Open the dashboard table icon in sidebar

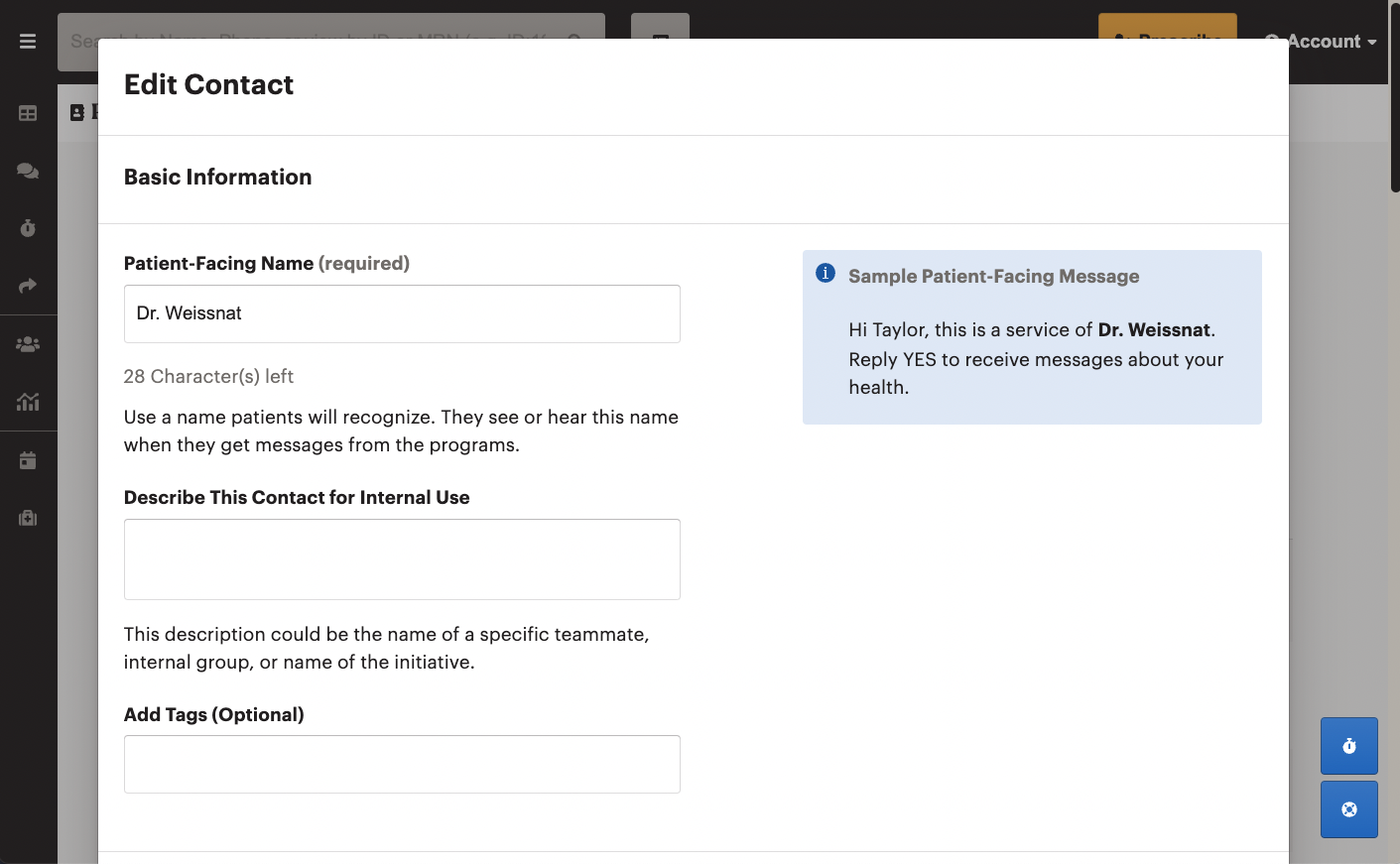[x=28, y=113]
